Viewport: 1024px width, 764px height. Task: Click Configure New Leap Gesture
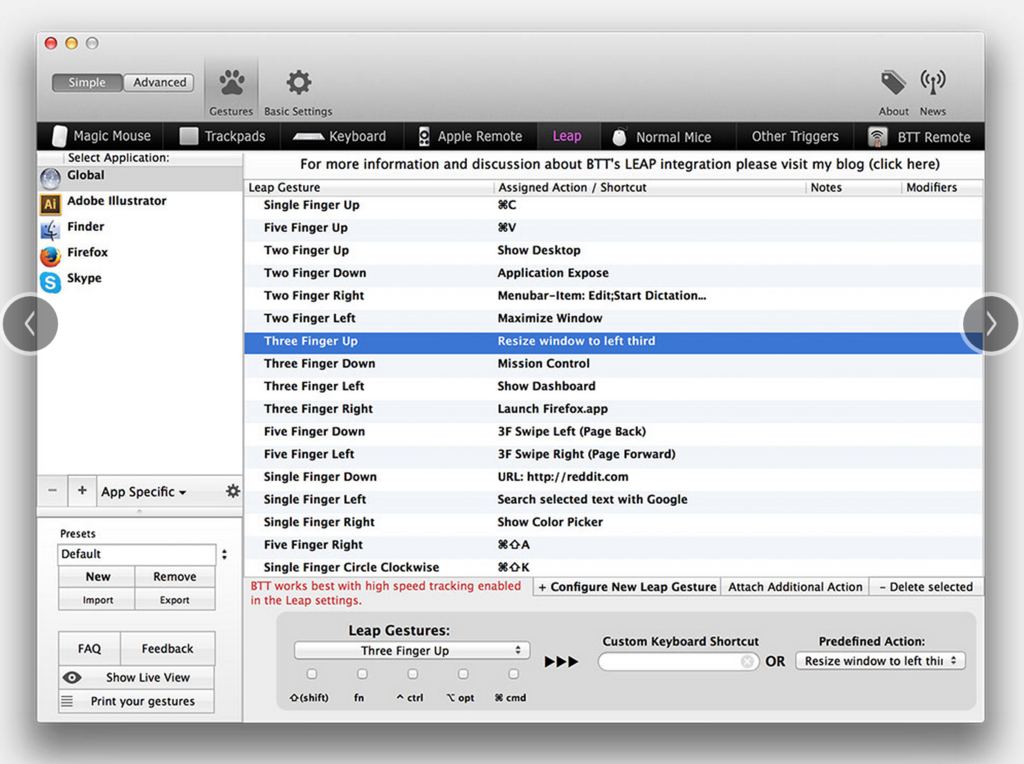coord(627,586)
